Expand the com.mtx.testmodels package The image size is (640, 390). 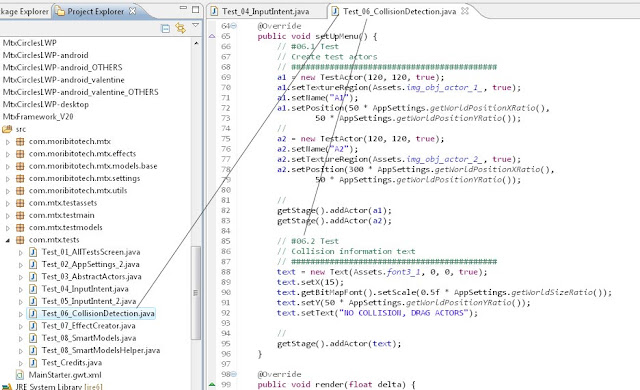point(8,228)
